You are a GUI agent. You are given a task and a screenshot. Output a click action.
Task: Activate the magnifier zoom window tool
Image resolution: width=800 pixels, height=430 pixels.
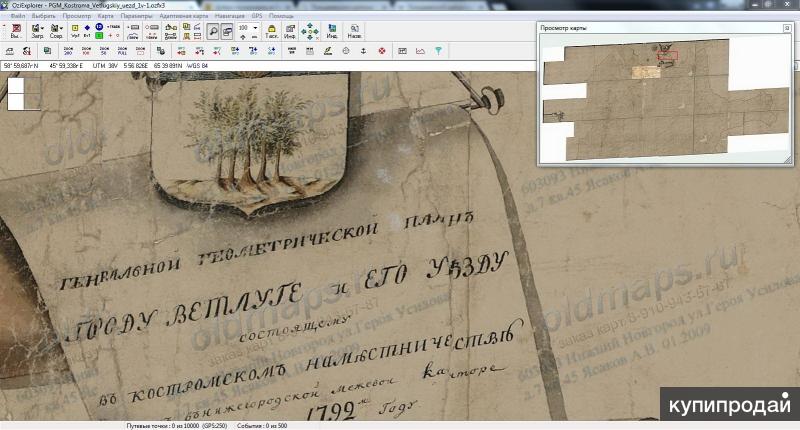pyautogui.click(x=213, y=32)
